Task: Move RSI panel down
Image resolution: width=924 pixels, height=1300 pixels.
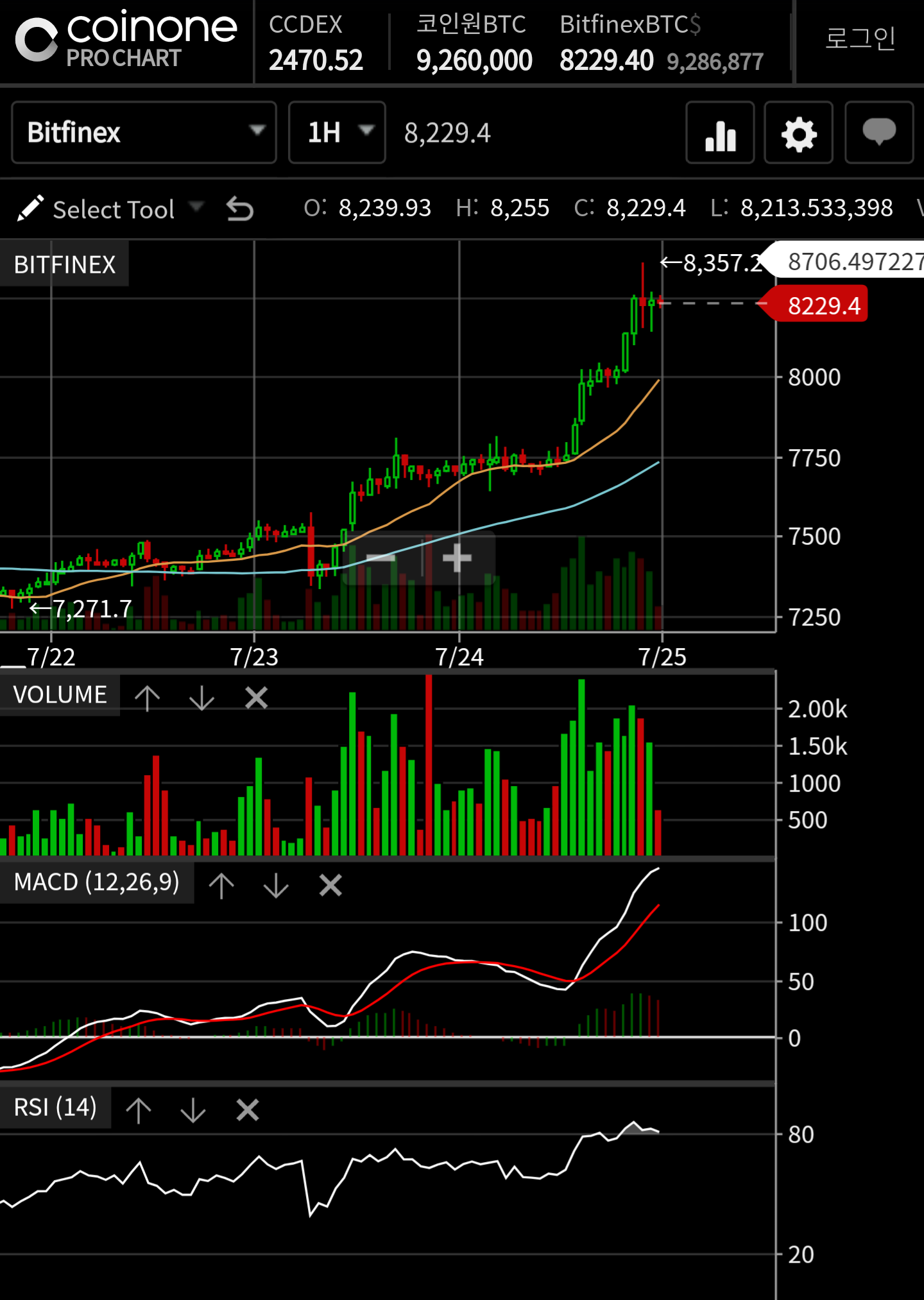Action: click(193, 1109)
